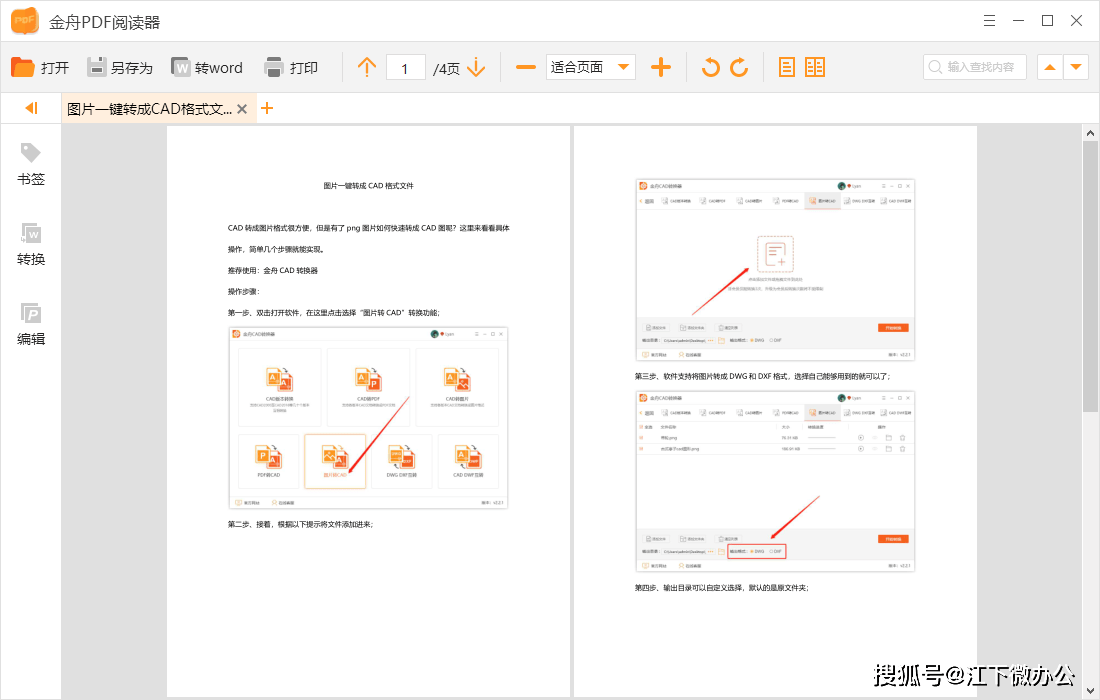The width and height of the screenshot is (1100, 700).
Task: Open the 转换 conversion panel
Action: point(31,245)
